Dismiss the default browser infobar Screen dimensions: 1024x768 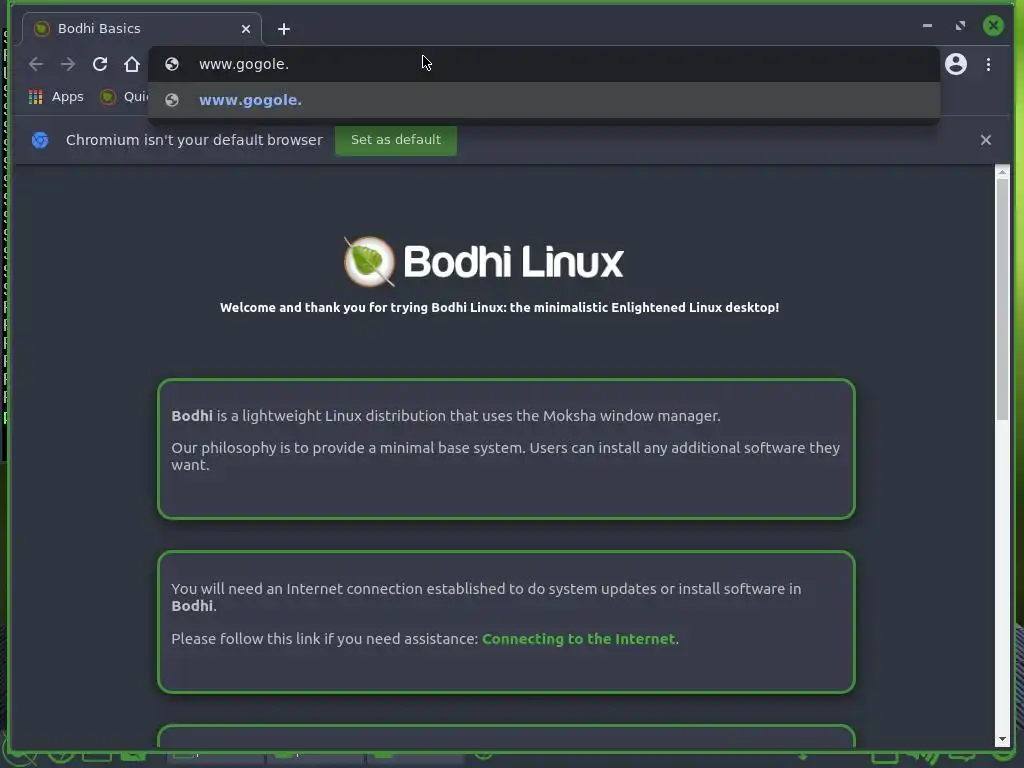point(985,140)
